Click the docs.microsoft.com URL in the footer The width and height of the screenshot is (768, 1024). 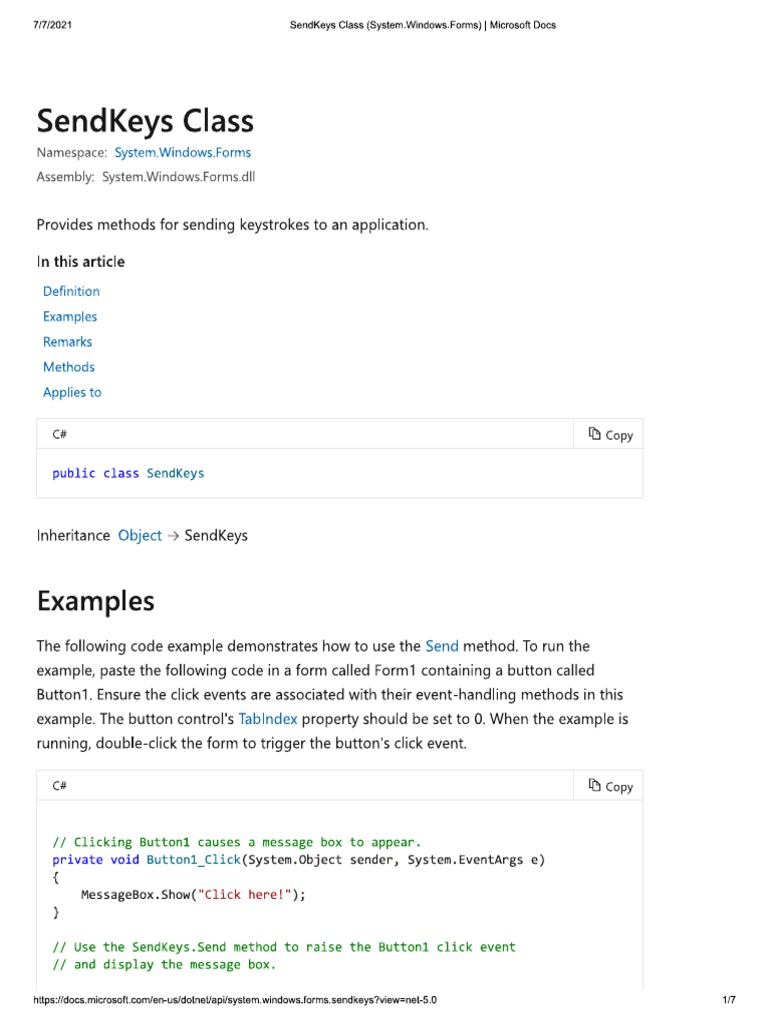click(235, 1000)
